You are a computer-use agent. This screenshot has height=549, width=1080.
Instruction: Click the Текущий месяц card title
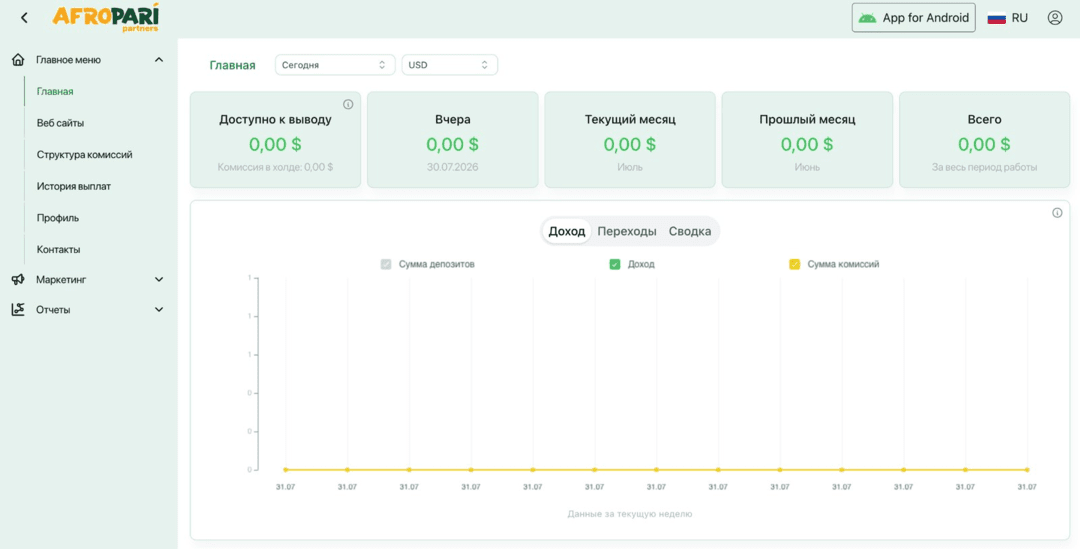[x=630, y=120]
